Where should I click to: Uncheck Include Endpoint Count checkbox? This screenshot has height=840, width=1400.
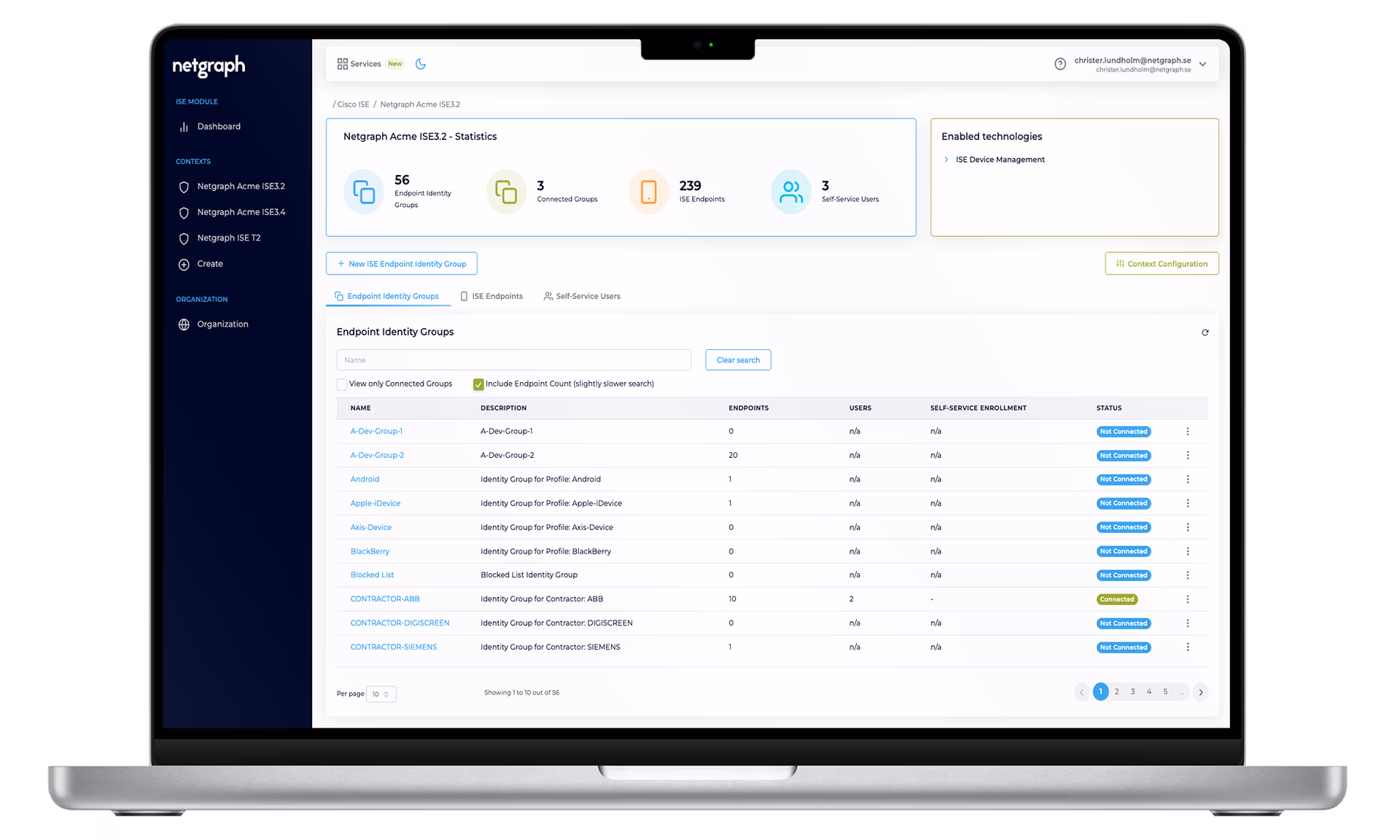pyautogui.click(x=478, y=384)
